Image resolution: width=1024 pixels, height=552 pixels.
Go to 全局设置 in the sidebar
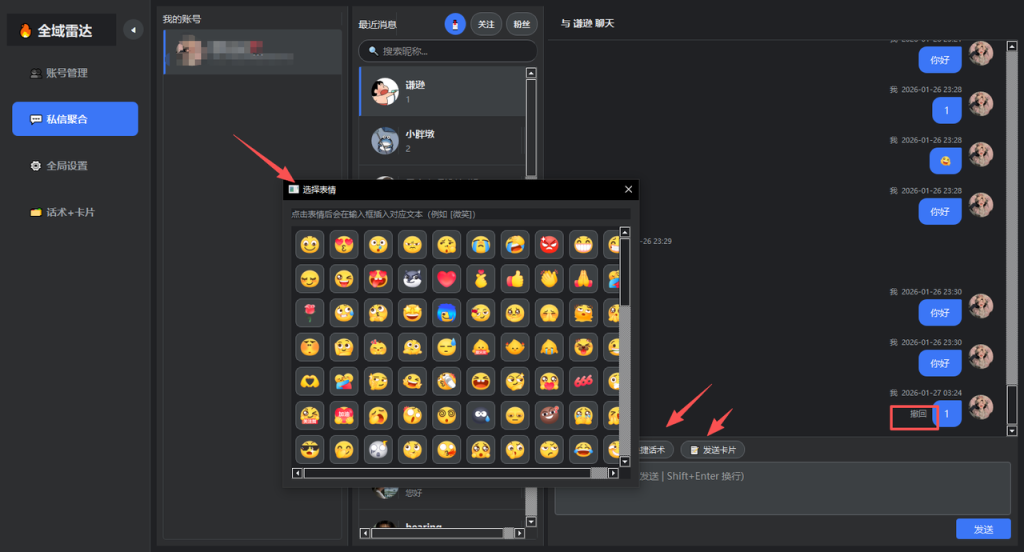[x=67, y=166]
